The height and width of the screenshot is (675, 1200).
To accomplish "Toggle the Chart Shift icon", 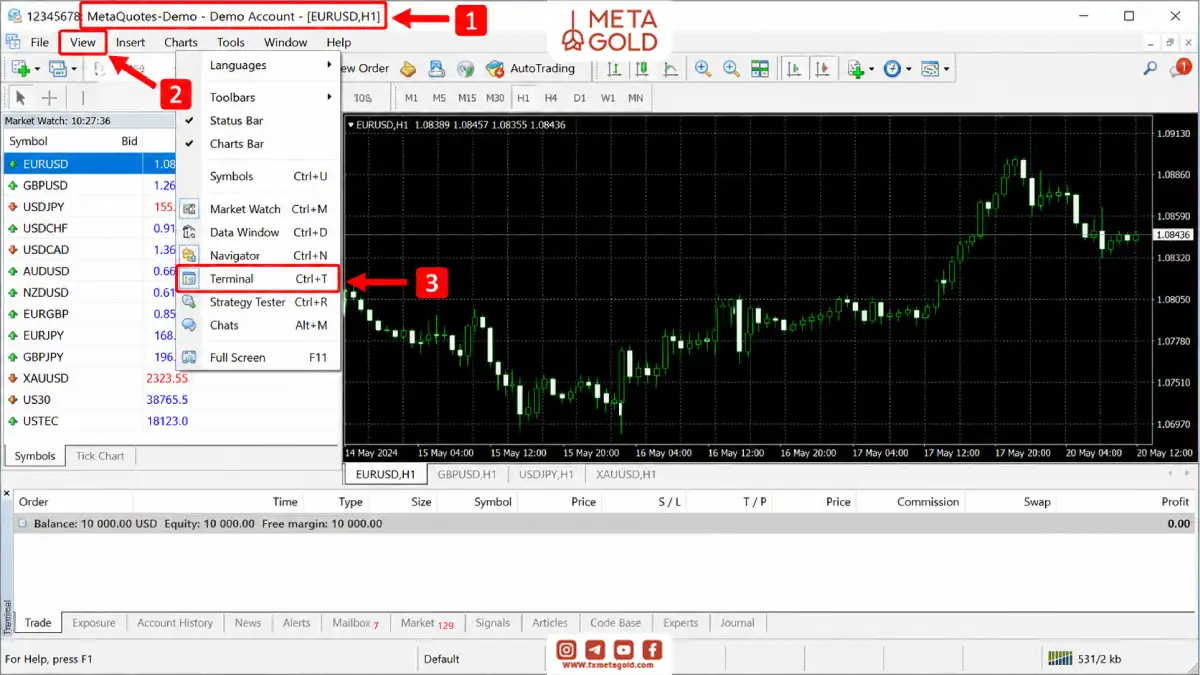I will (823, 69).
